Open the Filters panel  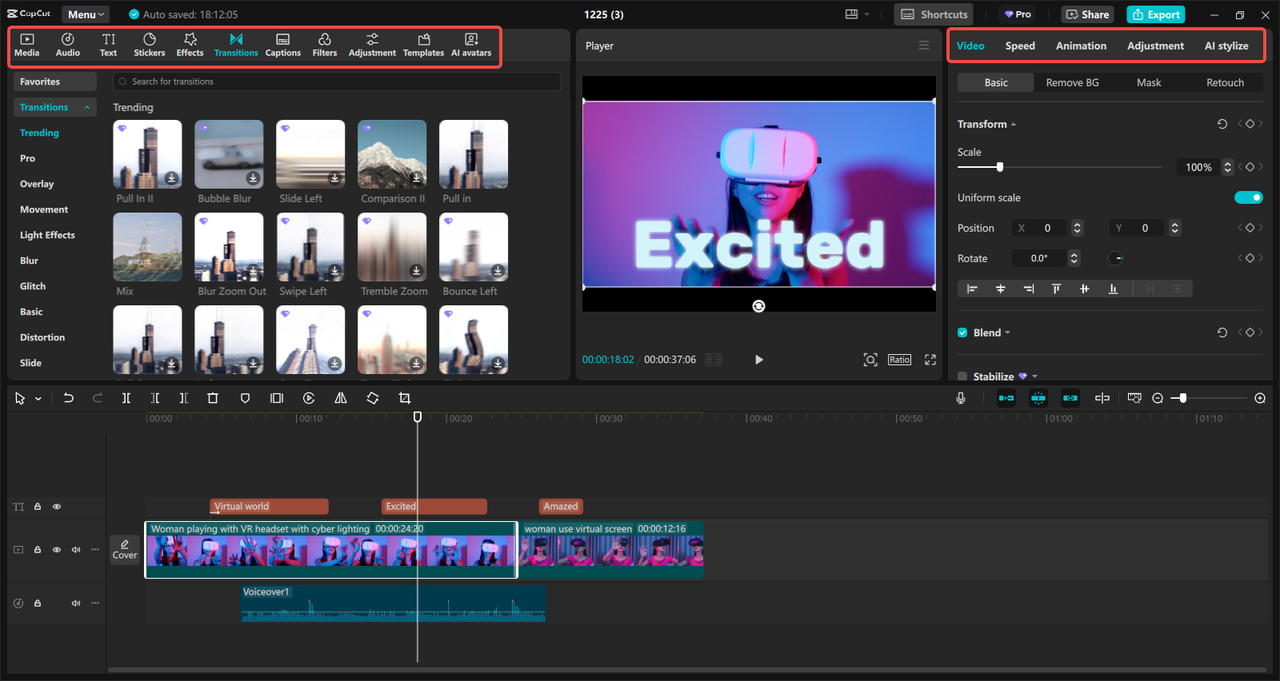click(325, 45)
